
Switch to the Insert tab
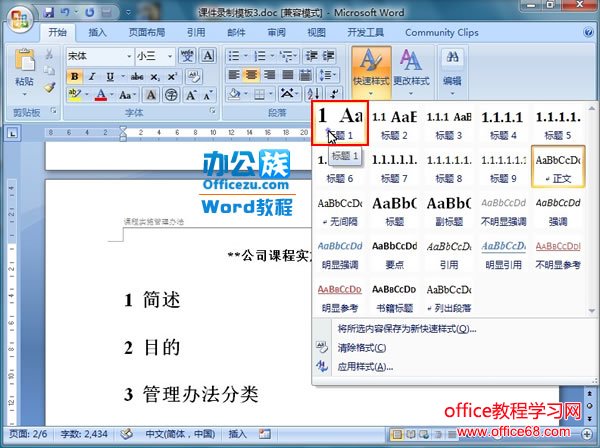click(x=97, y=33)
